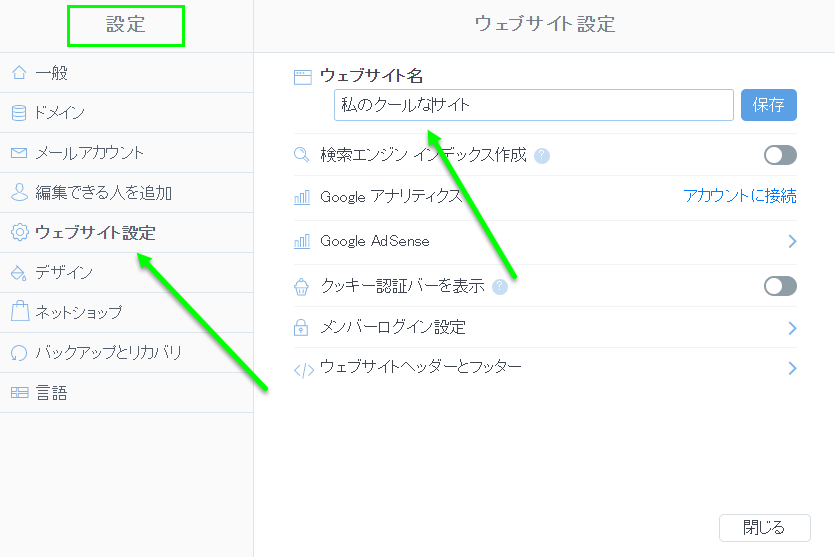Open help tooltip for クッキー認証バーを表示
Screen dimensions: 835x557
[x=500, y=287]
